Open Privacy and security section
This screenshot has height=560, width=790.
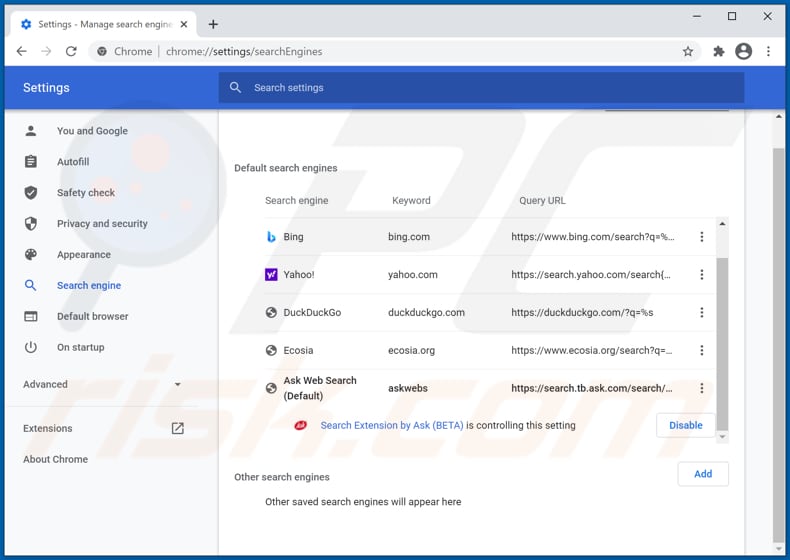[102, 224]
